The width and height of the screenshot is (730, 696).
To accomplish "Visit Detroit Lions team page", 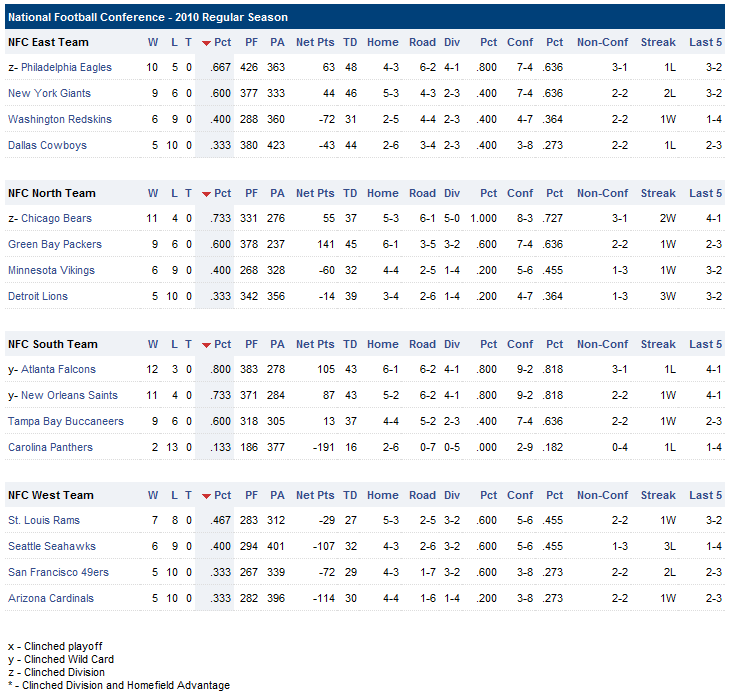I will (x=38, y=296).
